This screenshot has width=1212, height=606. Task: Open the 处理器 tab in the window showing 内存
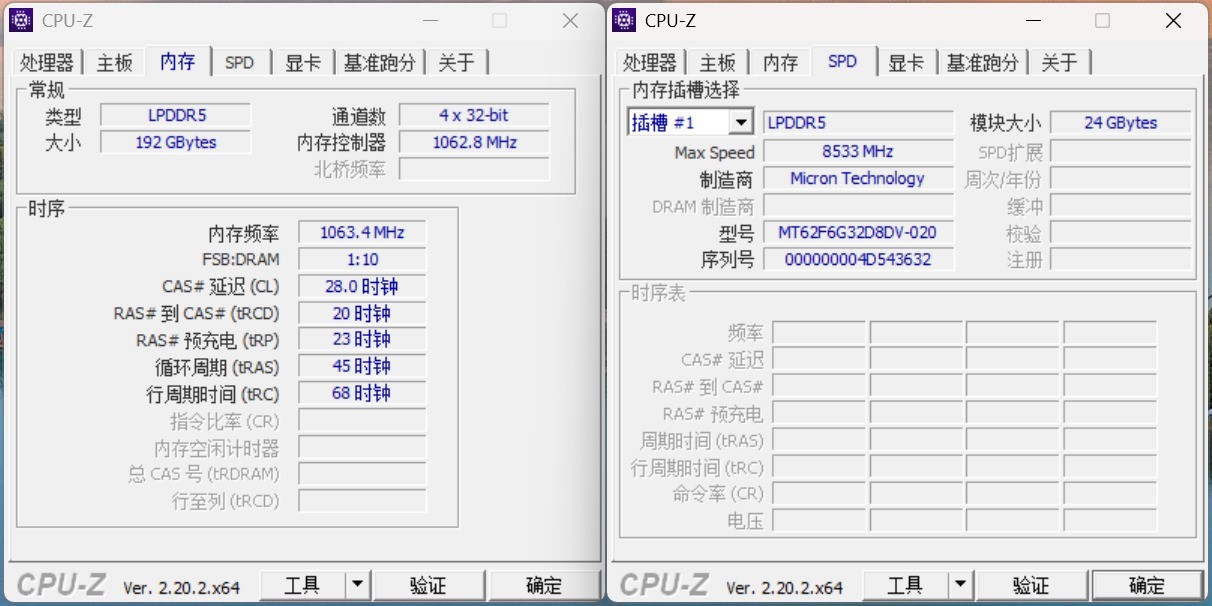(x=46, y=63)
